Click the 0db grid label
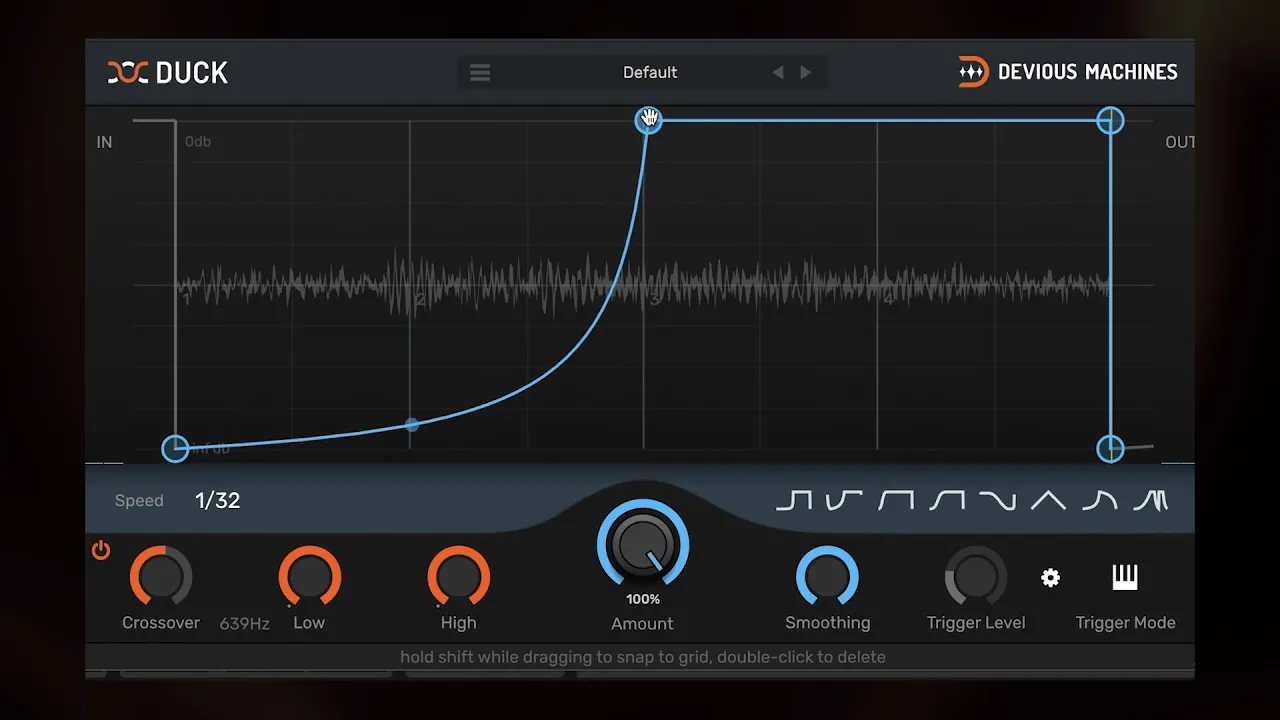The height and width of the screenshot is (720, 1280). (x=198, y=142)
